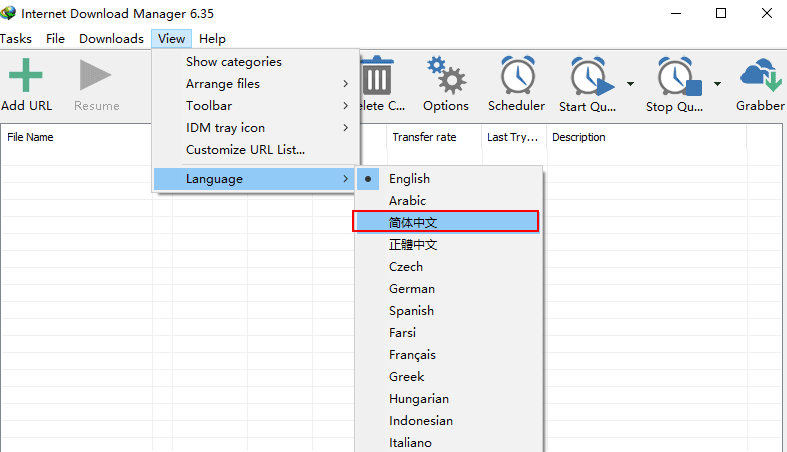
Task: Open the Help menu
Action: click(x=212, y=39)
